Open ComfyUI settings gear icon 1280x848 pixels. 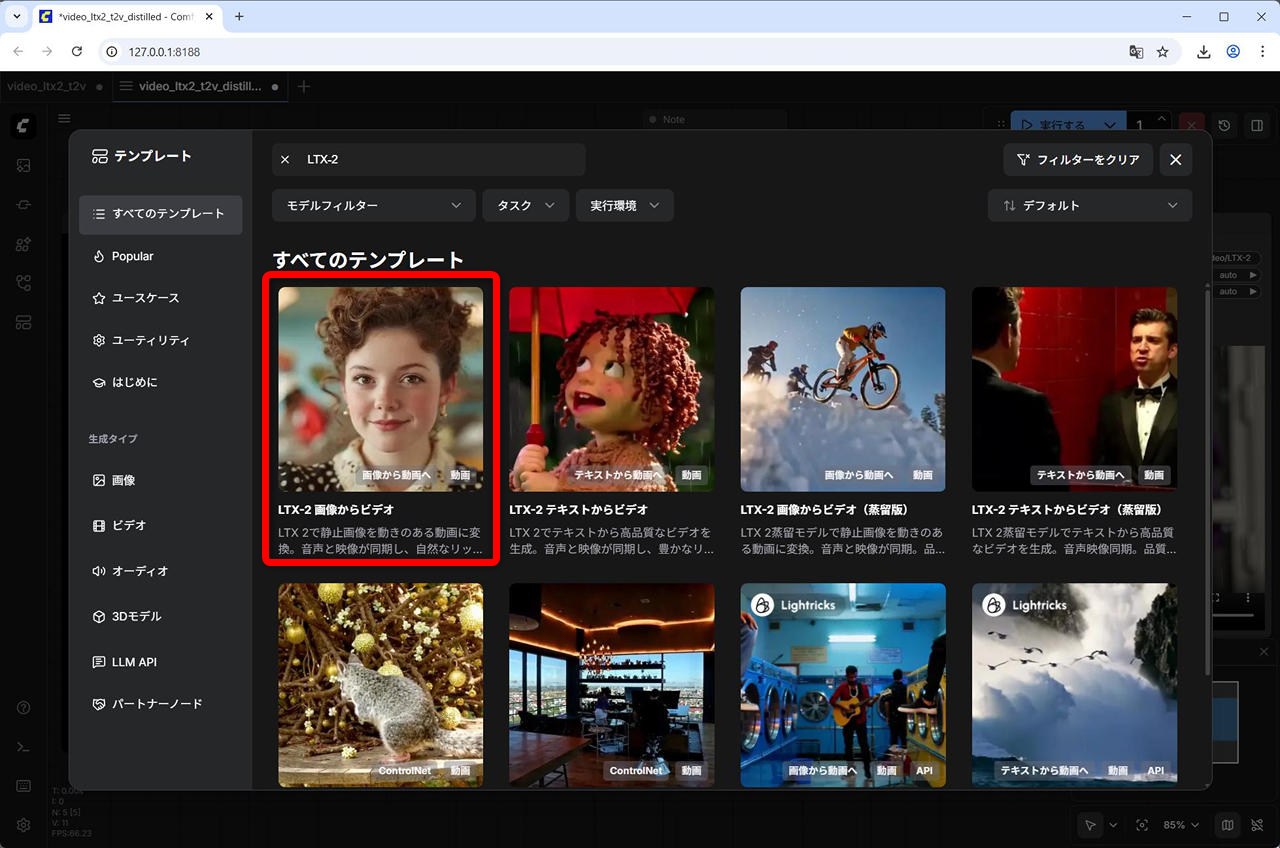[23, 825]
